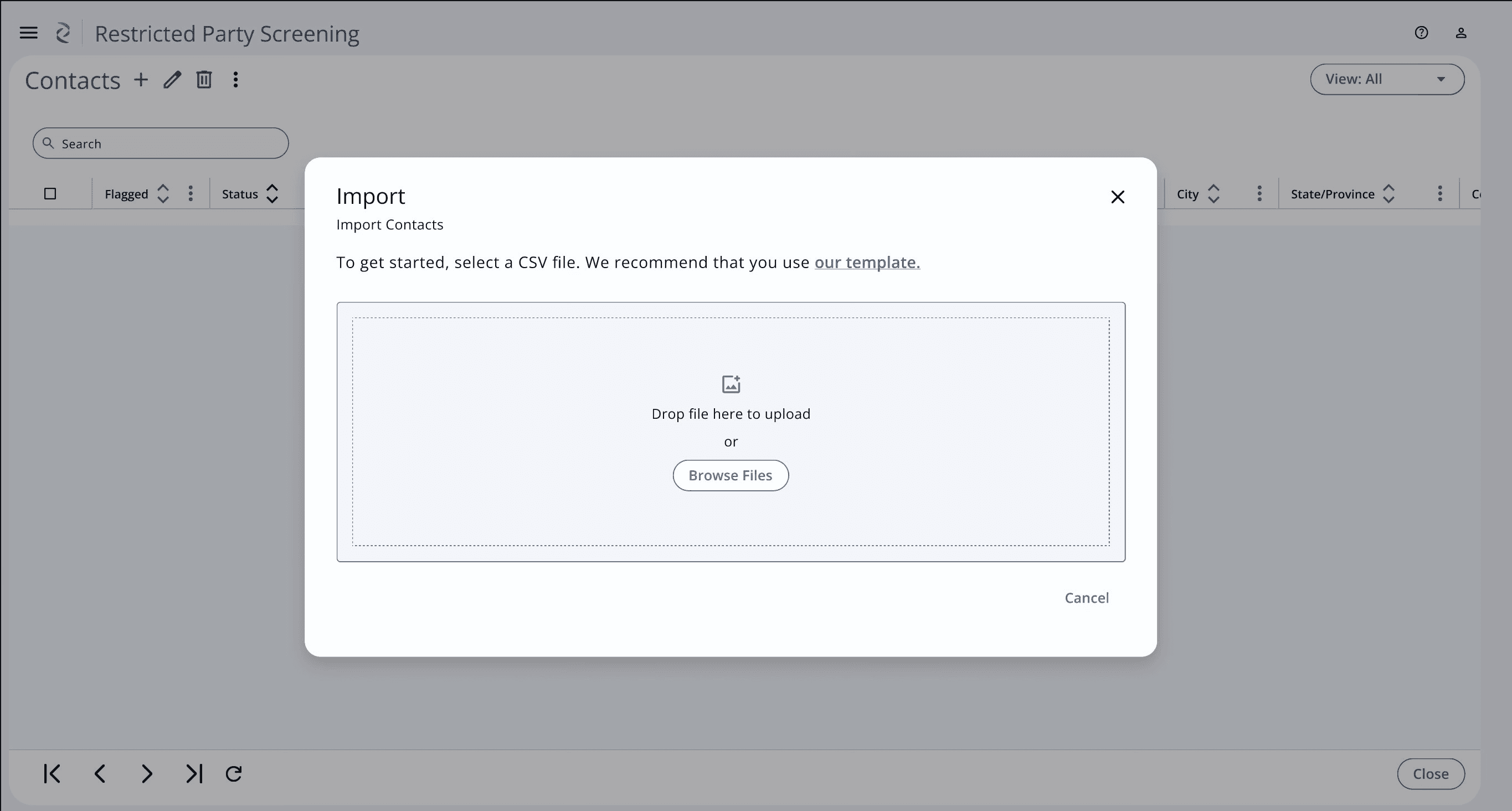The height and width of the screenshot is (811, 1512).
Task: Open the City column options menu
Action: point(1259,194)
